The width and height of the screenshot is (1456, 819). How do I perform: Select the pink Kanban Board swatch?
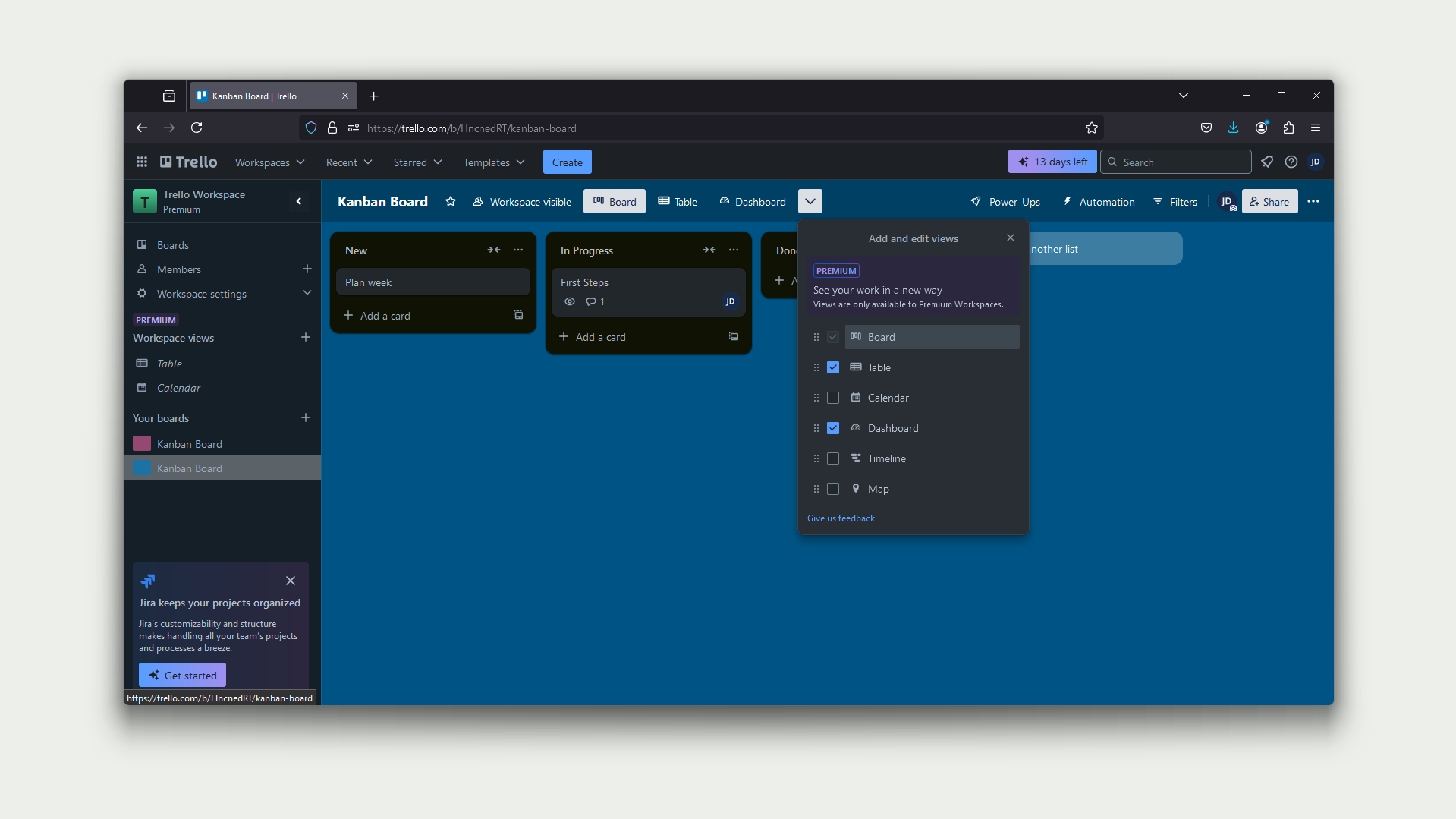142,443
